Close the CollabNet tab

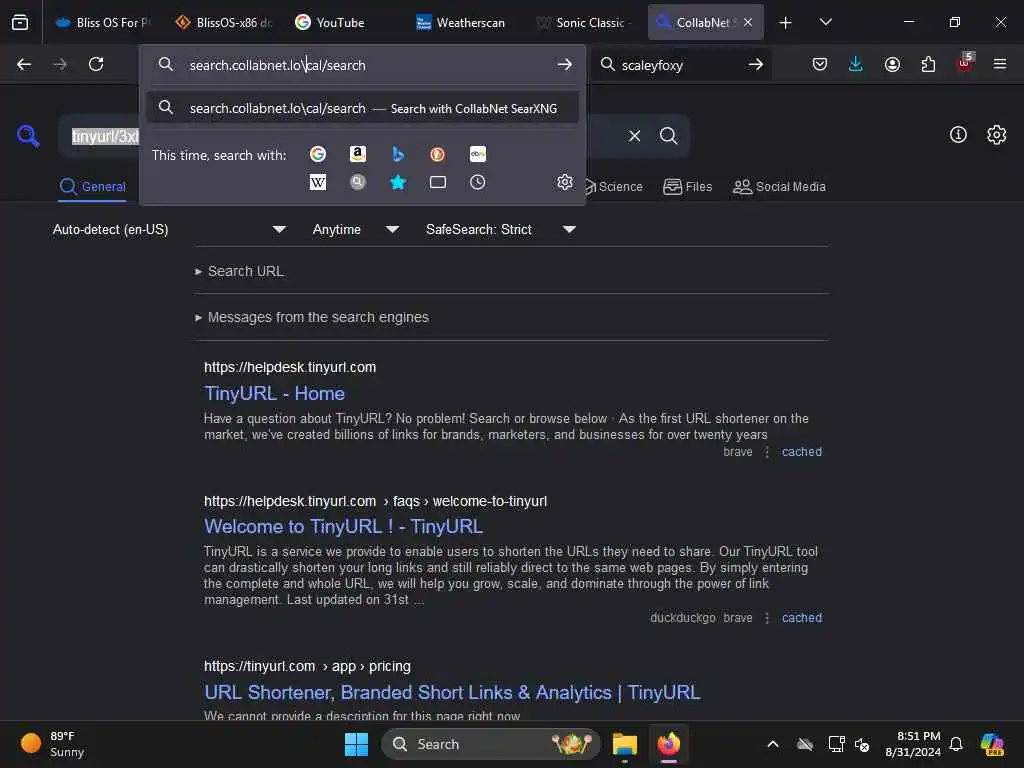tap(748, 22)
